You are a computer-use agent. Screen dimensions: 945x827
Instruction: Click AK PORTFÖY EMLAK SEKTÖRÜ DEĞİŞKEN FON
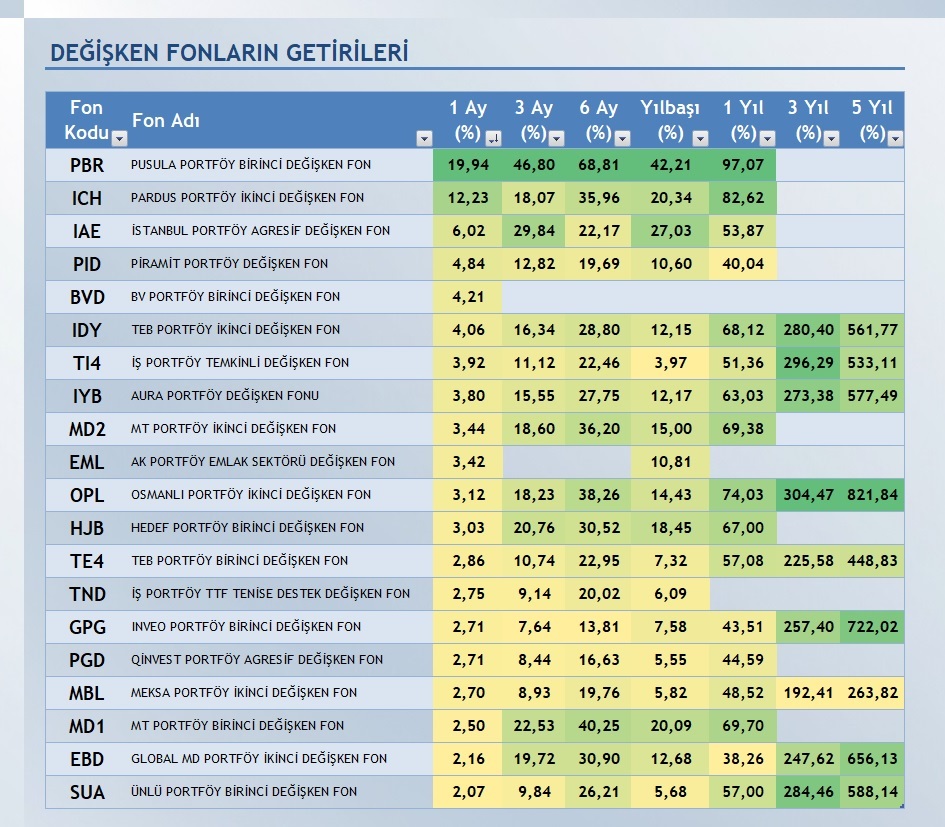[263, 462]
